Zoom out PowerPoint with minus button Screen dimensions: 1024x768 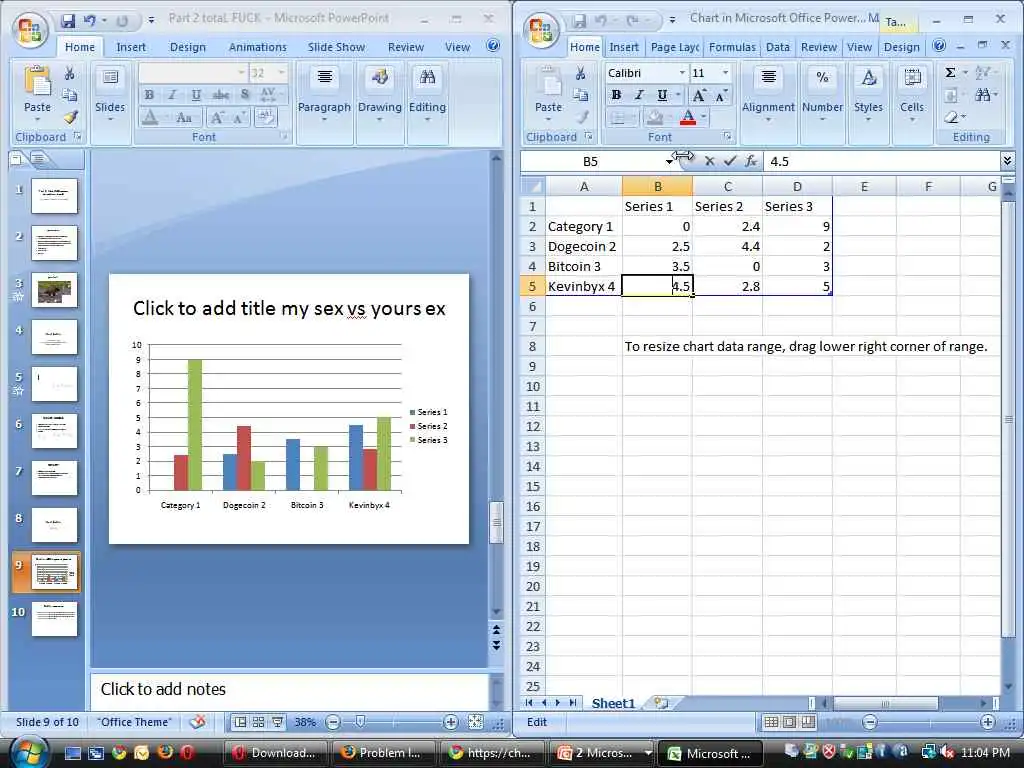tap(333, 722)
